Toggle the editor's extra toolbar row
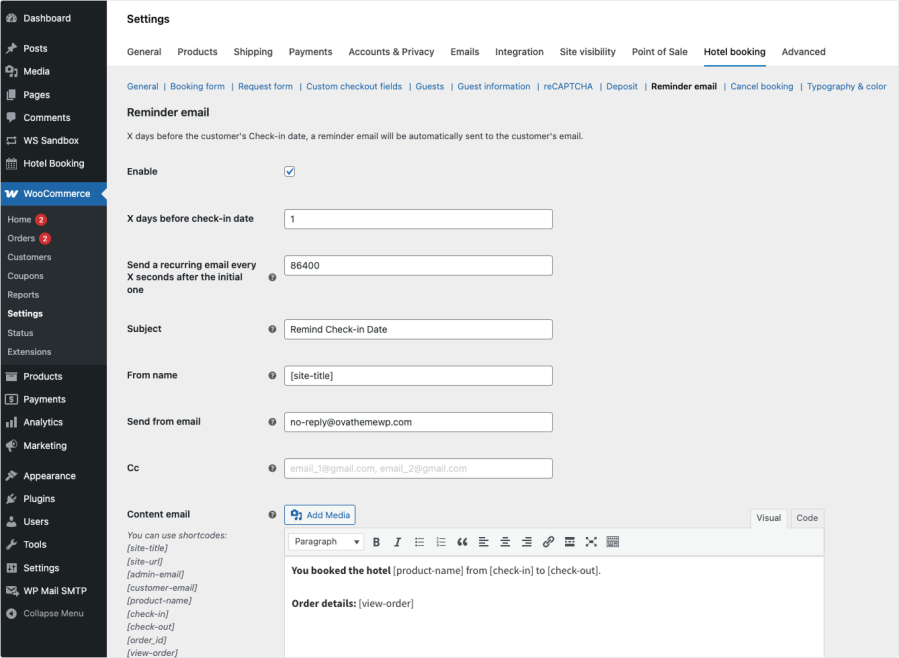The image size is (899, 658). coord(613,542)
